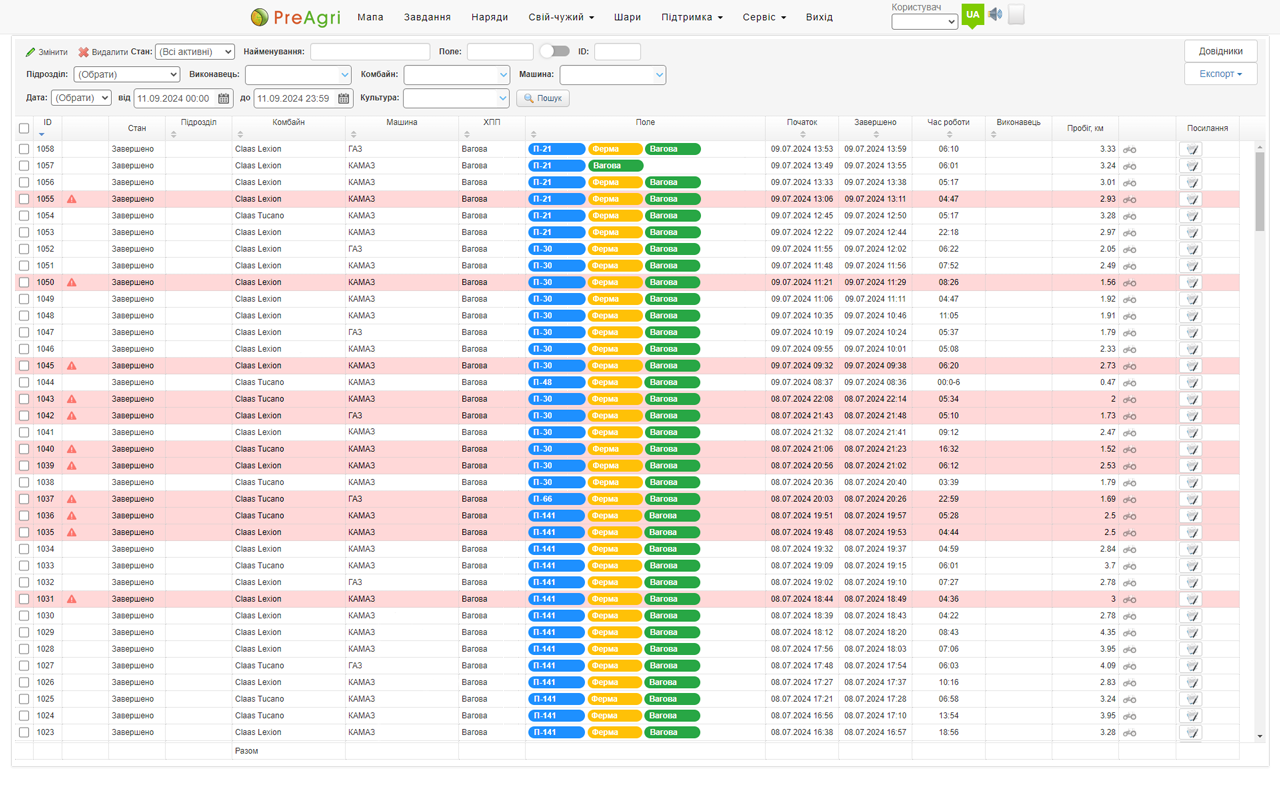Viewport: 1280px width, 800px height.
Task: Open the link document icon in row 1028
Action: point(1191,649)
